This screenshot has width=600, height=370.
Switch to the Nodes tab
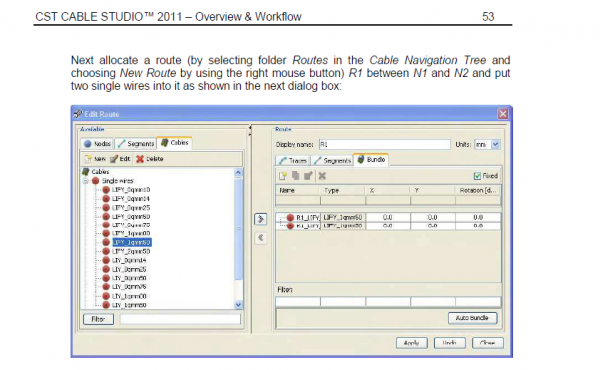(97, 143)
